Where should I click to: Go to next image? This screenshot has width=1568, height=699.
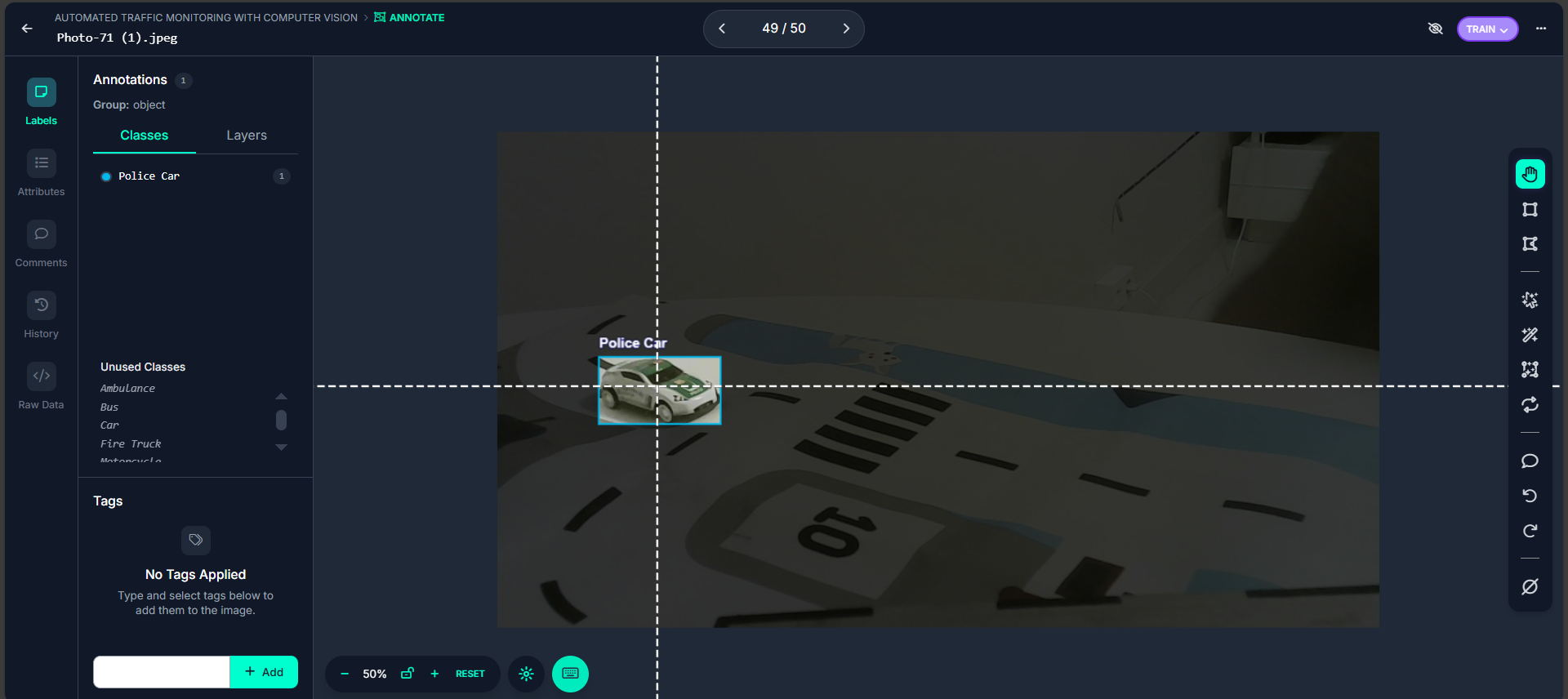(x=846, y=29)
